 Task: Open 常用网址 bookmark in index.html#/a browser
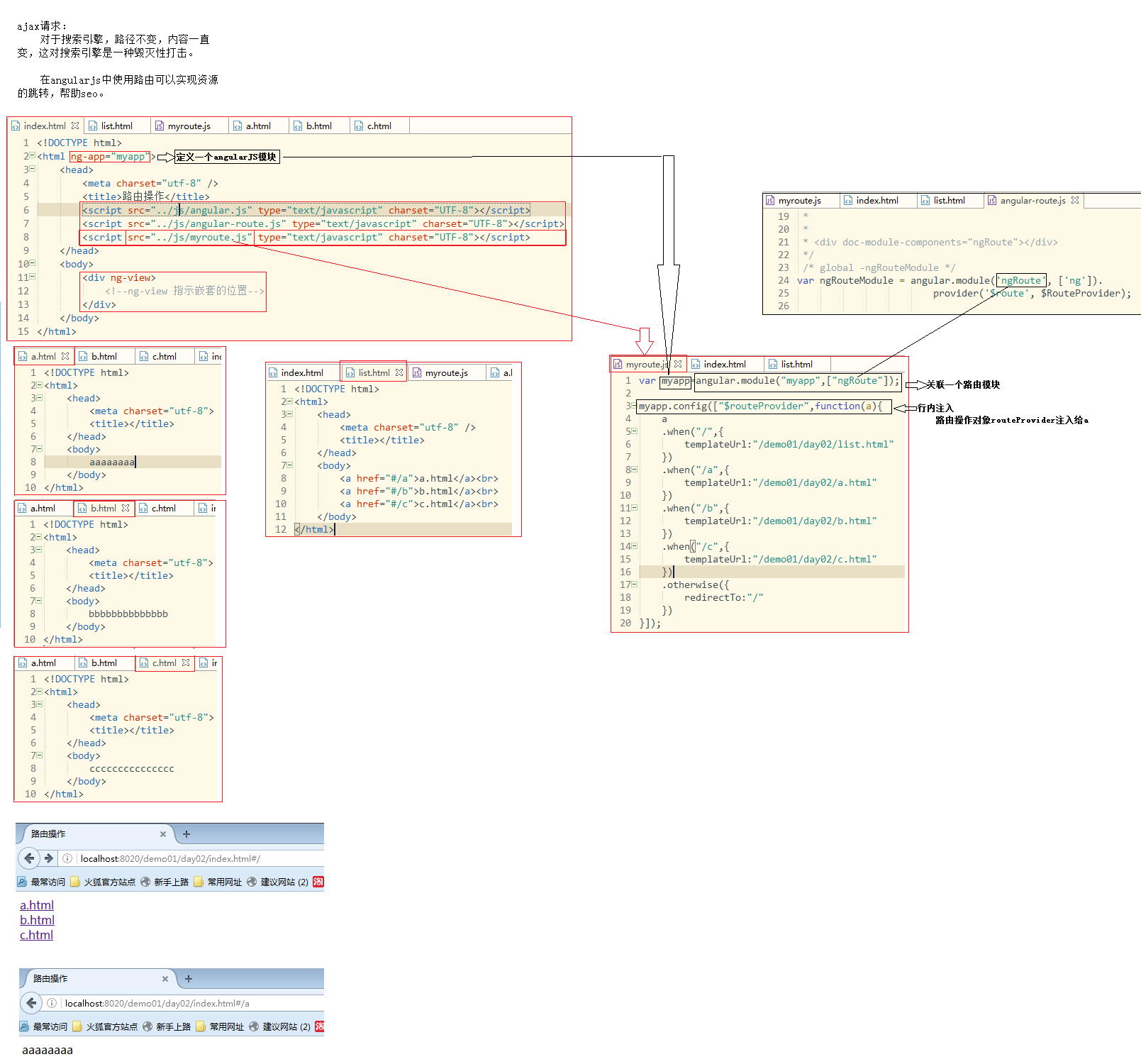[221, 1026]
